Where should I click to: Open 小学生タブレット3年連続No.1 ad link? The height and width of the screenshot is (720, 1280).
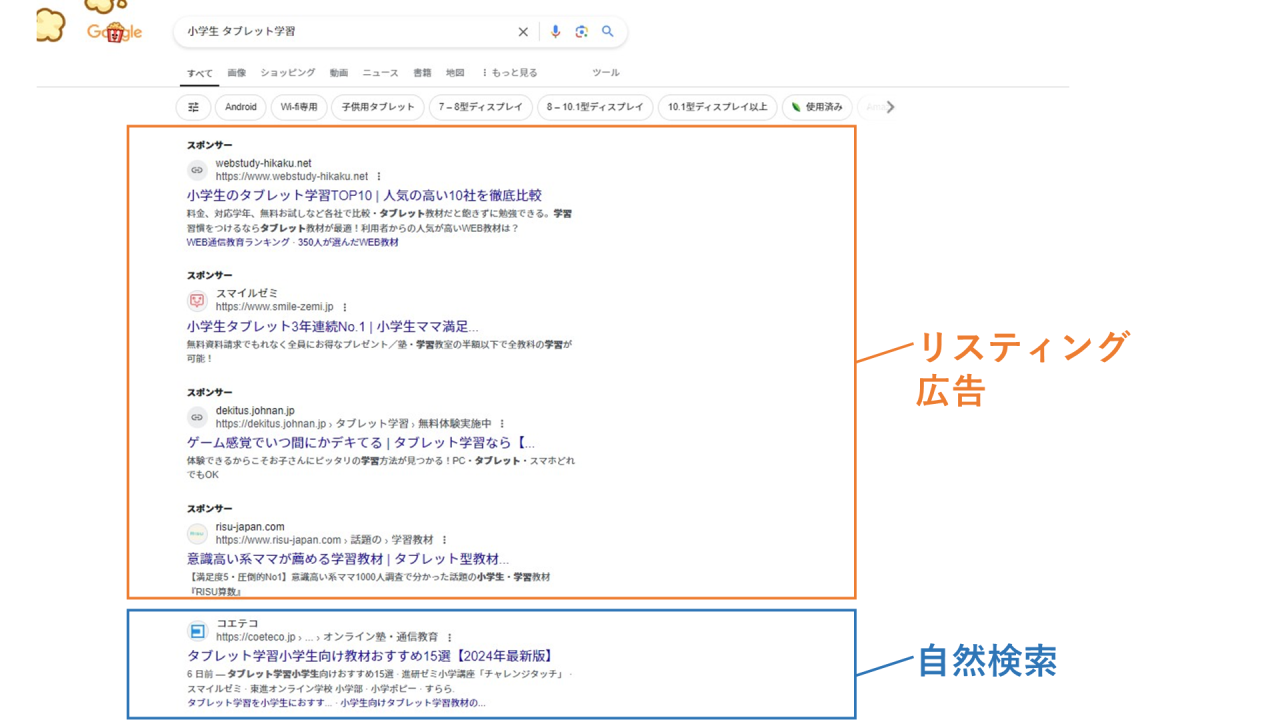coord(333,326)
